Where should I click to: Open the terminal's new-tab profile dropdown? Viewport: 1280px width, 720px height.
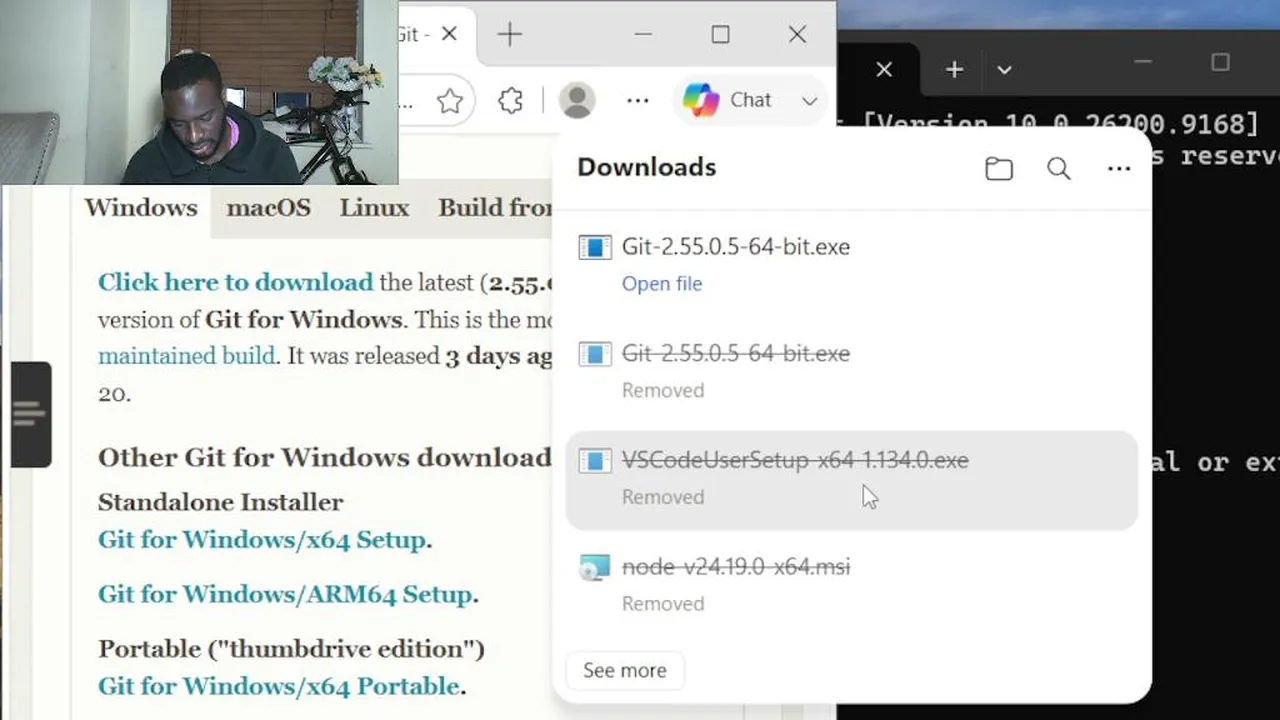pyautogui.click(x=1004, y=70)
